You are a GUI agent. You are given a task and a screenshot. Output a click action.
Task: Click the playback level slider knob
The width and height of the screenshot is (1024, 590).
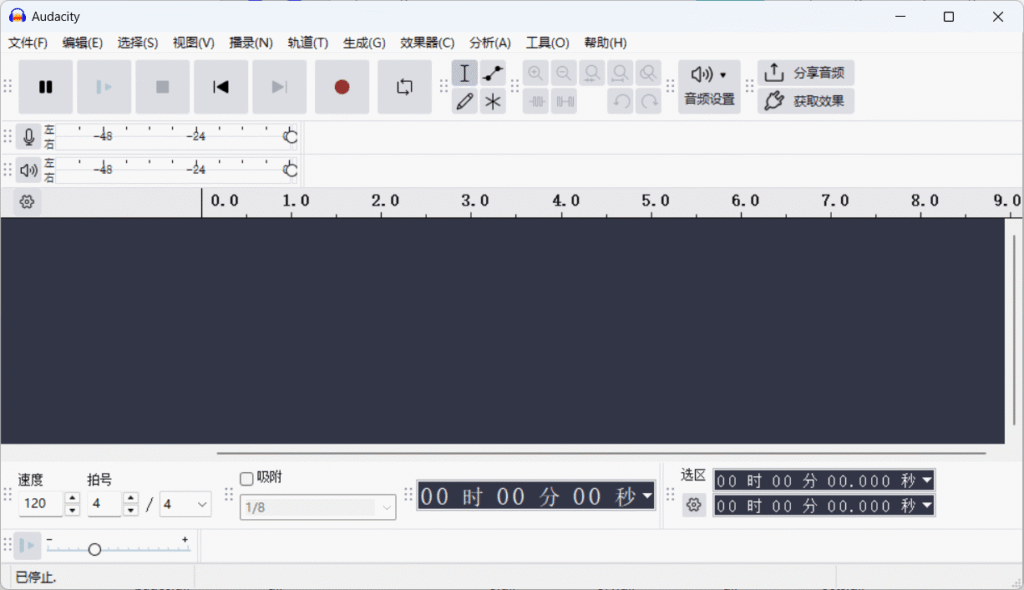291,170
